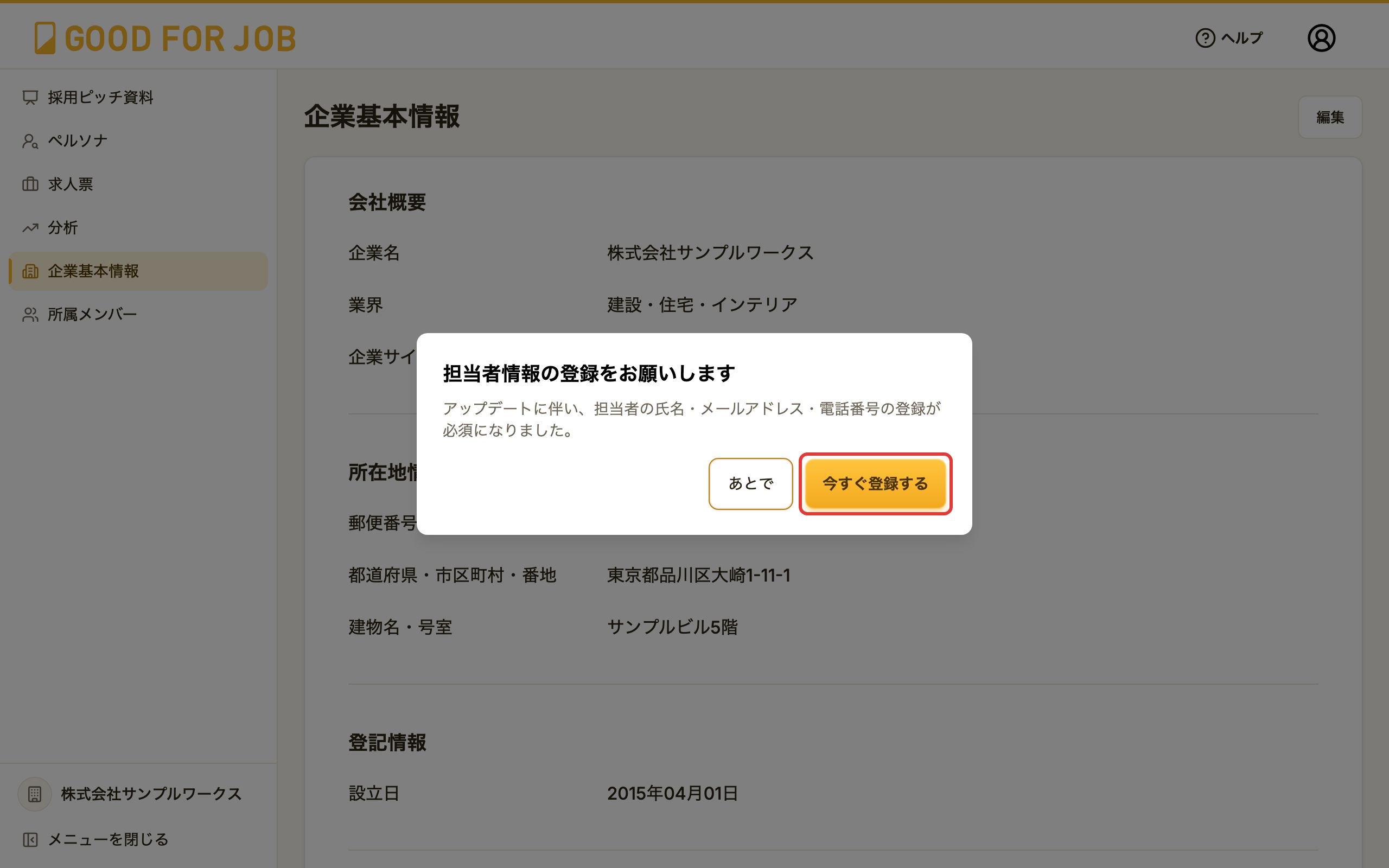Click 今すぐ登録する button in dialog

point(875,483)
